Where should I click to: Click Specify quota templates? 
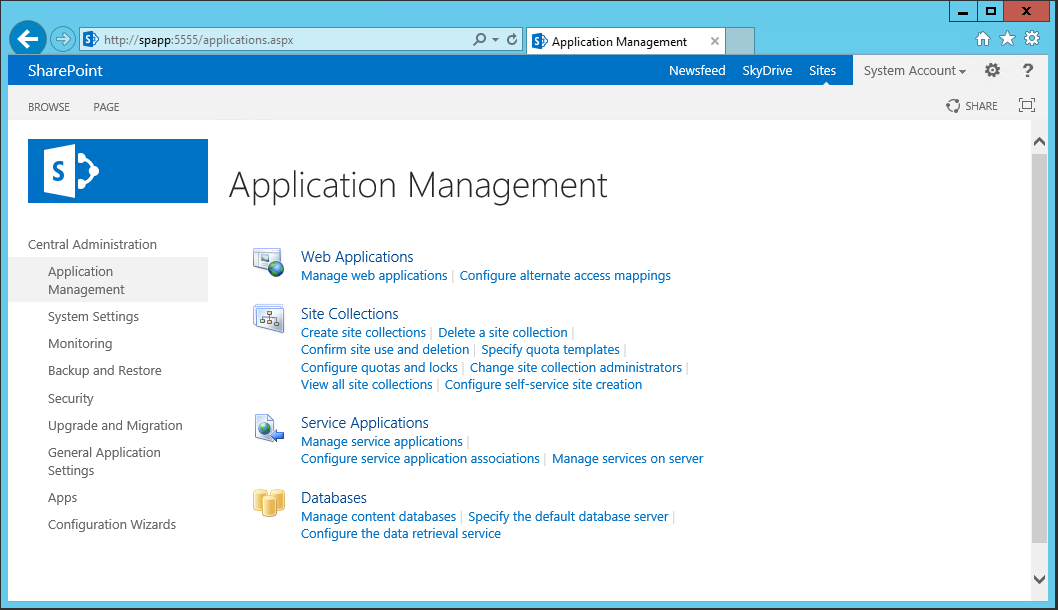click(550, 350)
